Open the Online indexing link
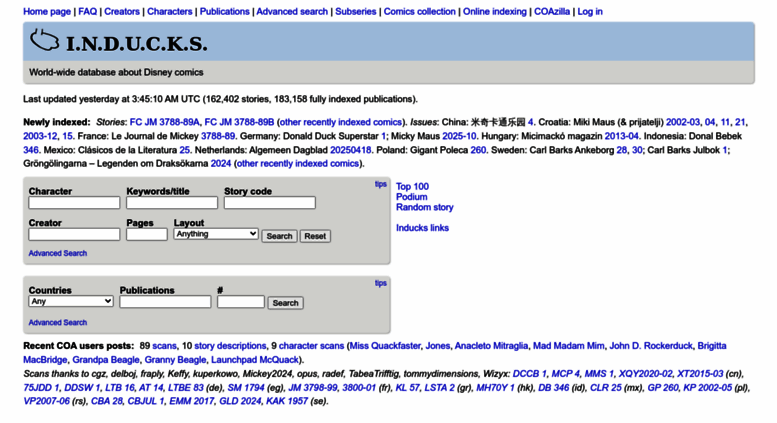The height and width of the screenshot is (423, 777). point(495,11)
